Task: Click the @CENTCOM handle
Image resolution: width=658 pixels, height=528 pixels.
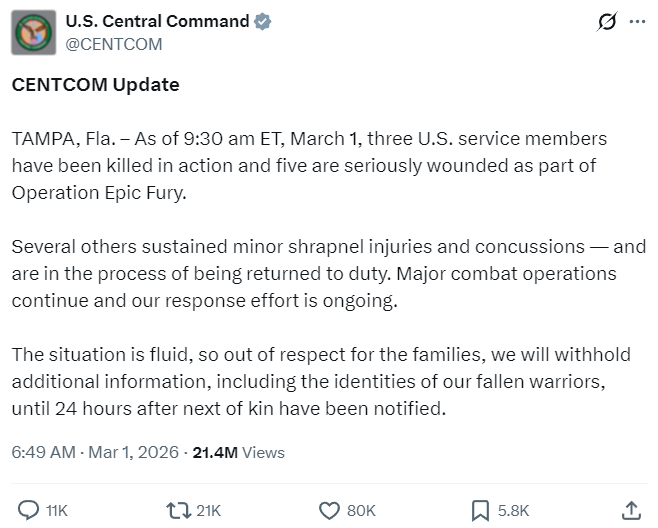Action: click(114, 44)
